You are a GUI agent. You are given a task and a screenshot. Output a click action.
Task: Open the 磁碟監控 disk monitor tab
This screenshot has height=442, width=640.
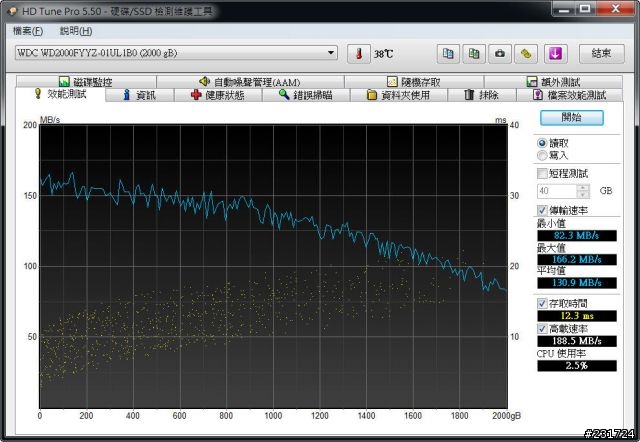pyautogui.click(x=86, y=82)
